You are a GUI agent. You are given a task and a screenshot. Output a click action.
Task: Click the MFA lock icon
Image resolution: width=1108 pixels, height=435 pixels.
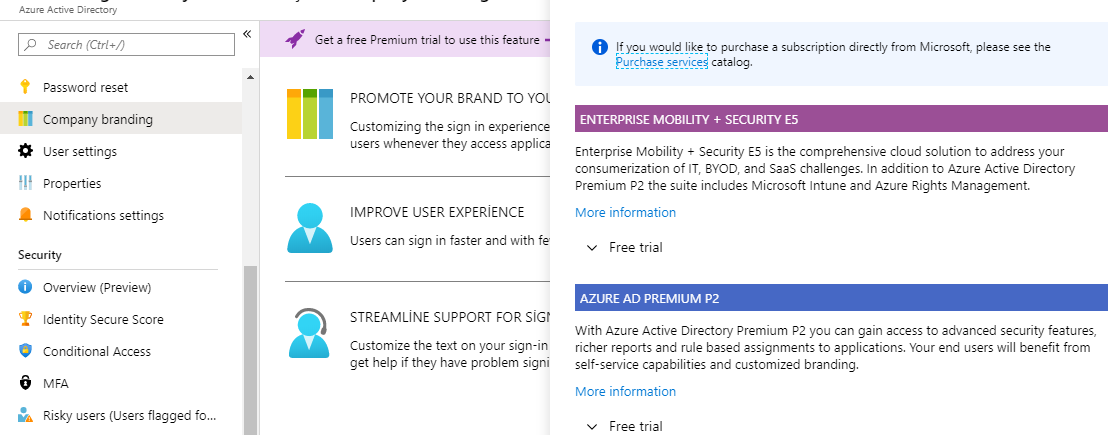(25, 383)
